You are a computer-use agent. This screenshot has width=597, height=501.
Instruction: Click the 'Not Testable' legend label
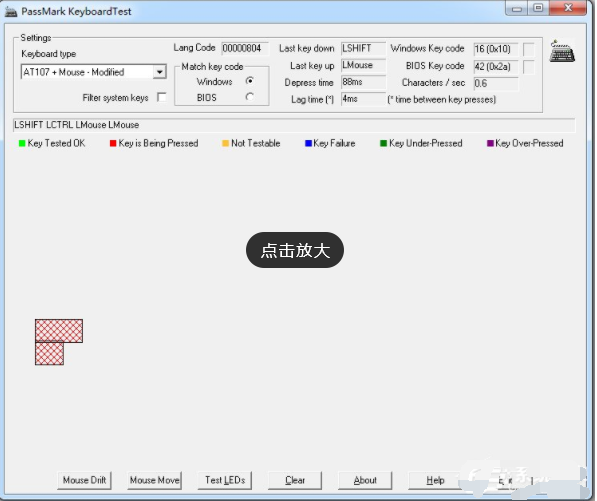pos(255,143)
